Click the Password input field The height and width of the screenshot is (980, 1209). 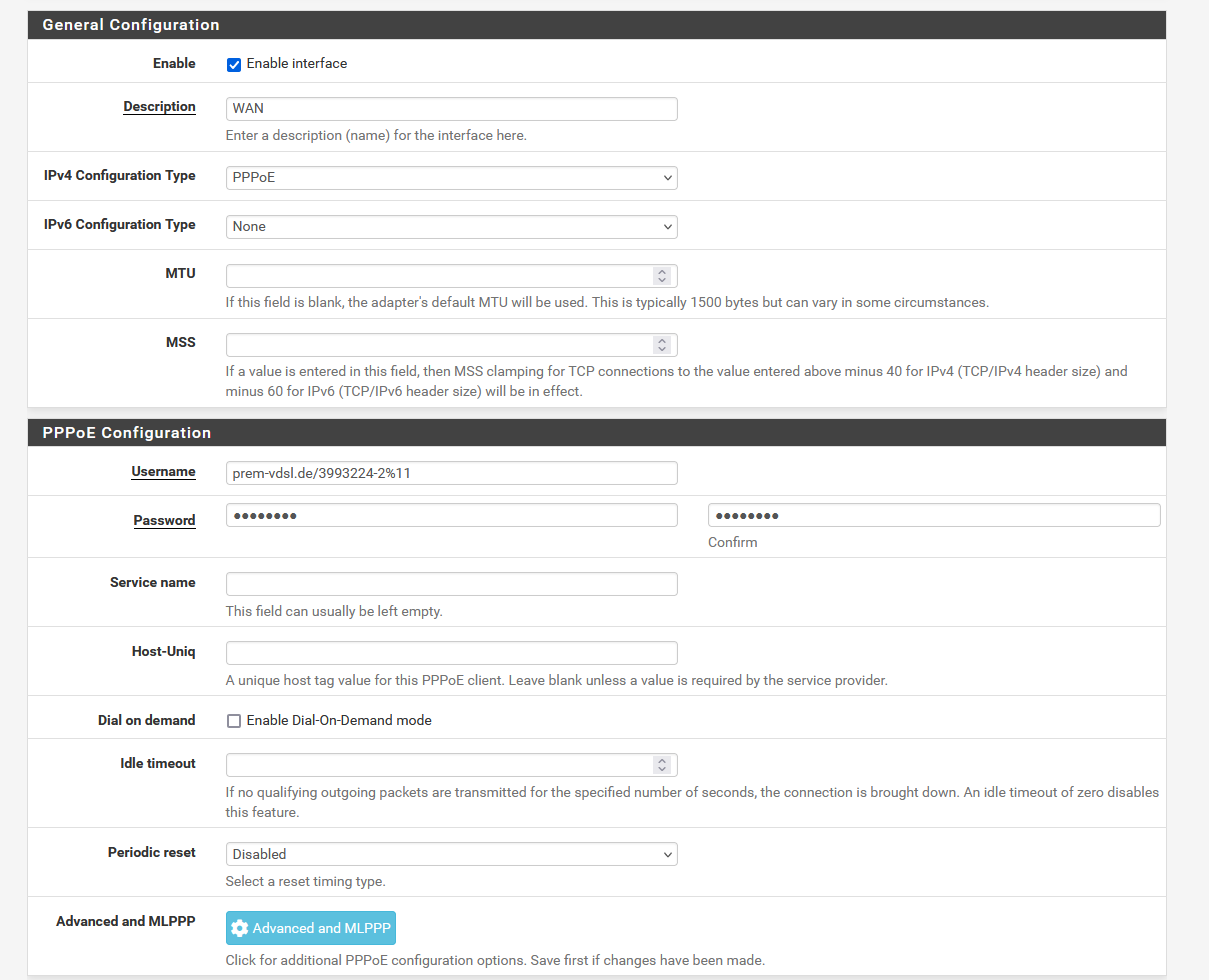tap(451, 515)
